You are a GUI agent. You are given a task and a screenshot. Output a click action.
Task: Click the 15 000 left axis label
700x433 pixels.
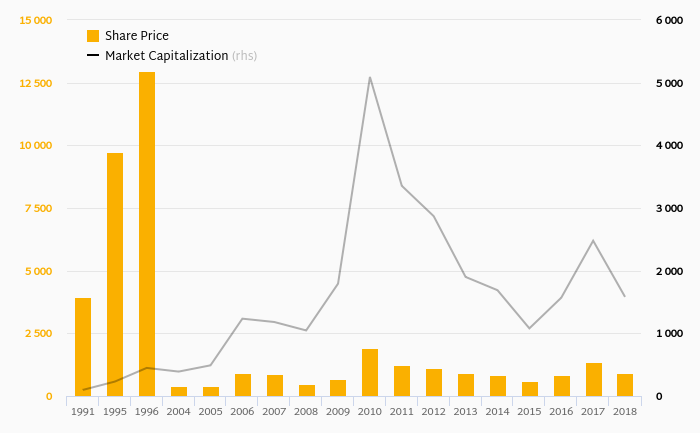click(x=35, y=20)
